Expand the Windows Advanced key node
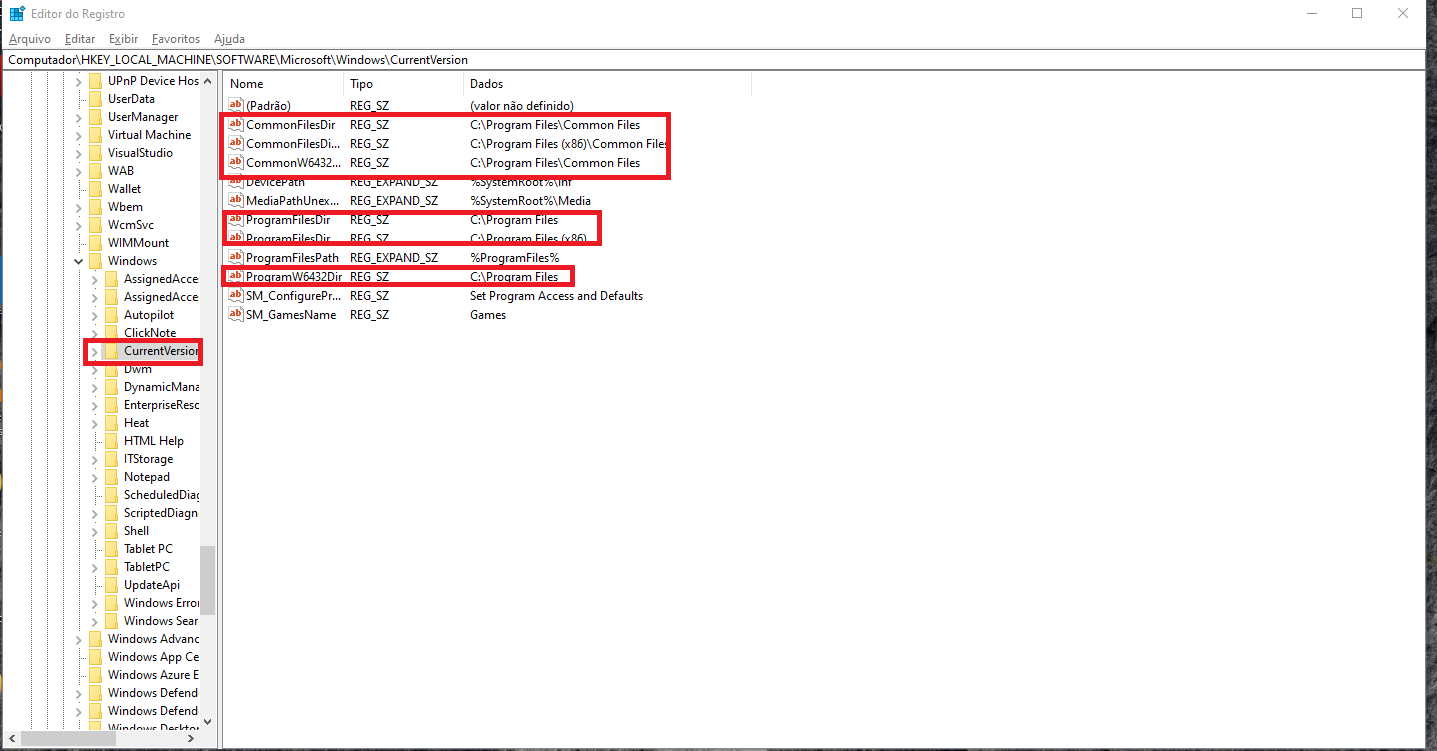This screenshot has height=751, width=1437. coord(79,639)
